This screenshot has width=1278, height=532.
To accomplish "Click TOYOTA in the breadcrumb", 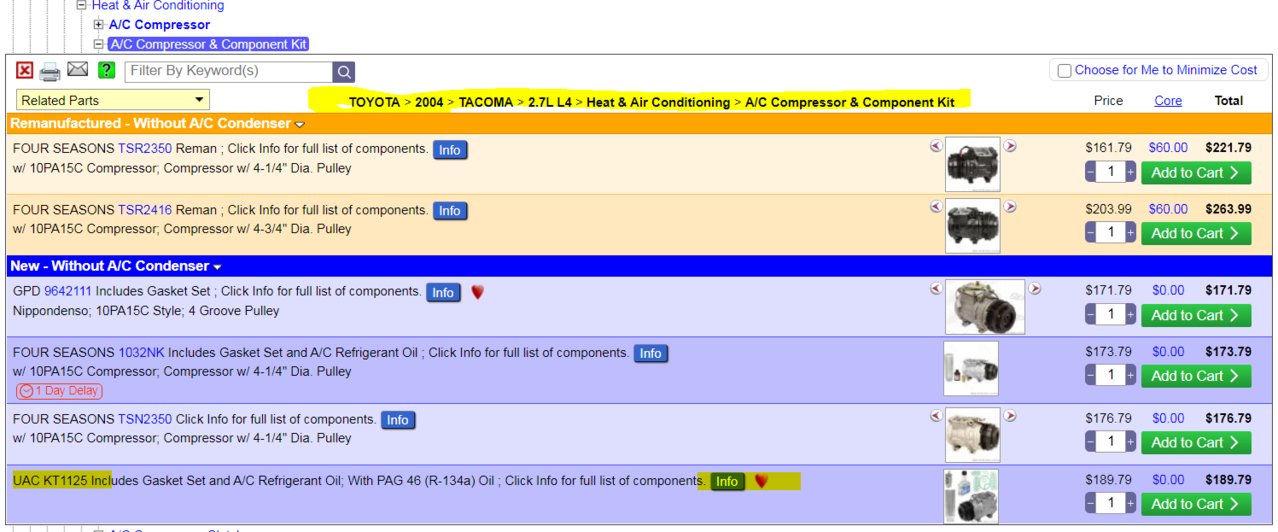I will click(x=375, y=102).
